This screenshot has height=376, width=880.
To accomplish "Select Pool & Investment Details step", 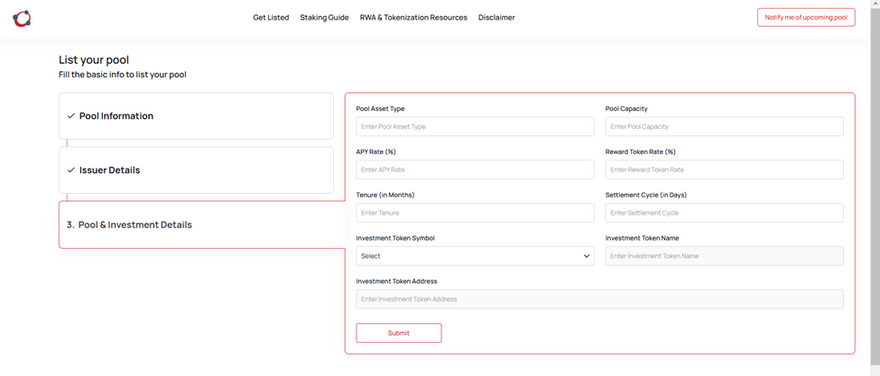I will point(202,224).
